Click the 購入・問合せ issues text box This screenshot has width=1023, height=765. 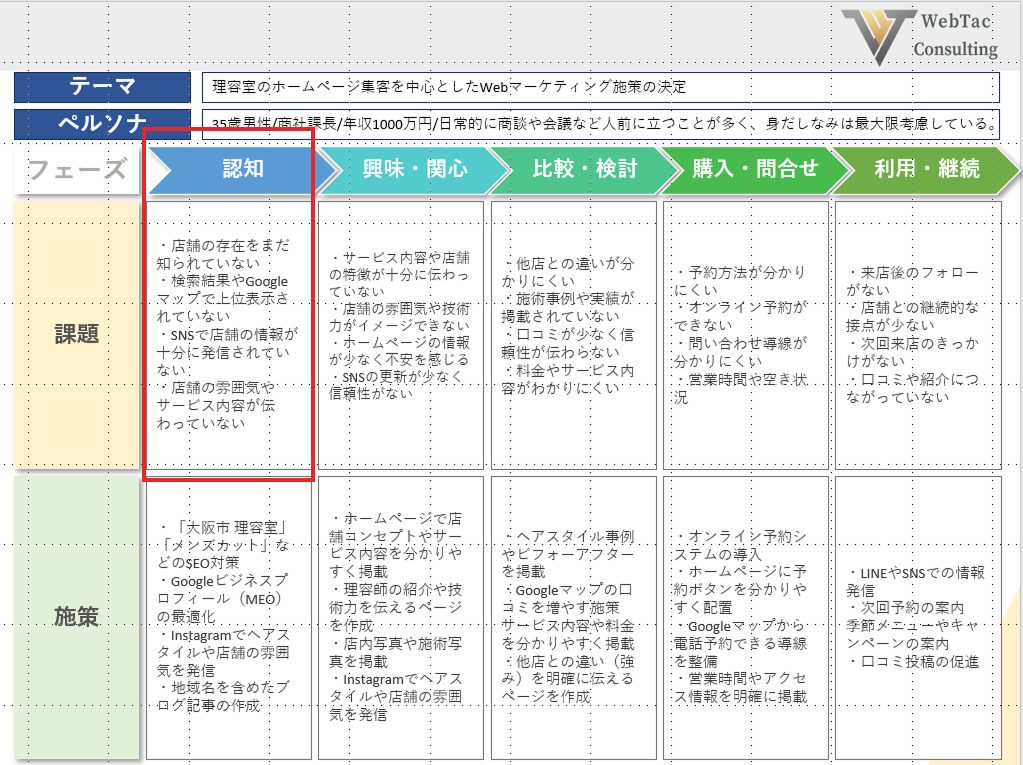[745, 334]
